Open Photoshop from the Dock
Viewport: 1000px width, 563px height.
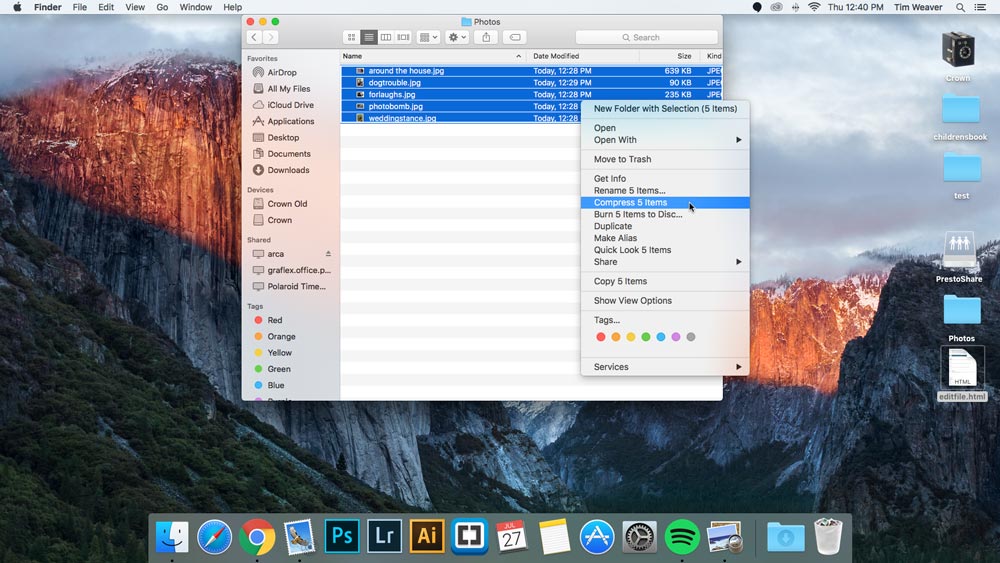pos(341,536)
